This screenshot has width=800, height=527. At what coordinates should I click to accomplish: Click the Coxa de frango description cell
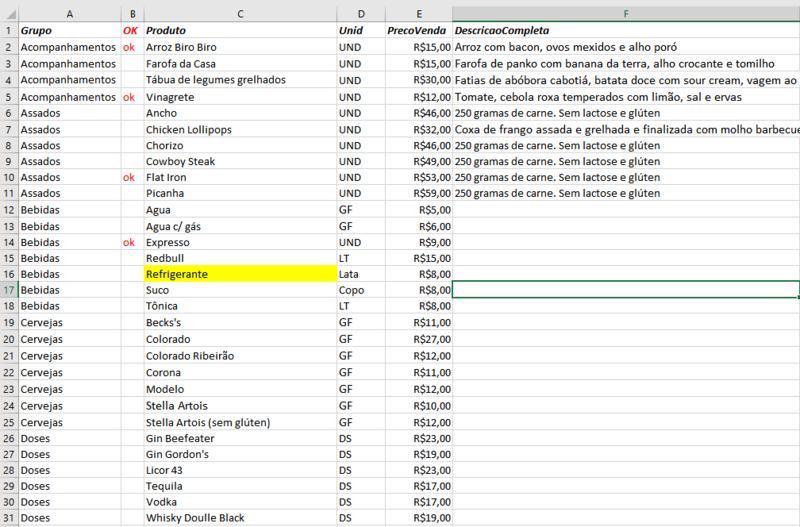[x=626, y=130]
